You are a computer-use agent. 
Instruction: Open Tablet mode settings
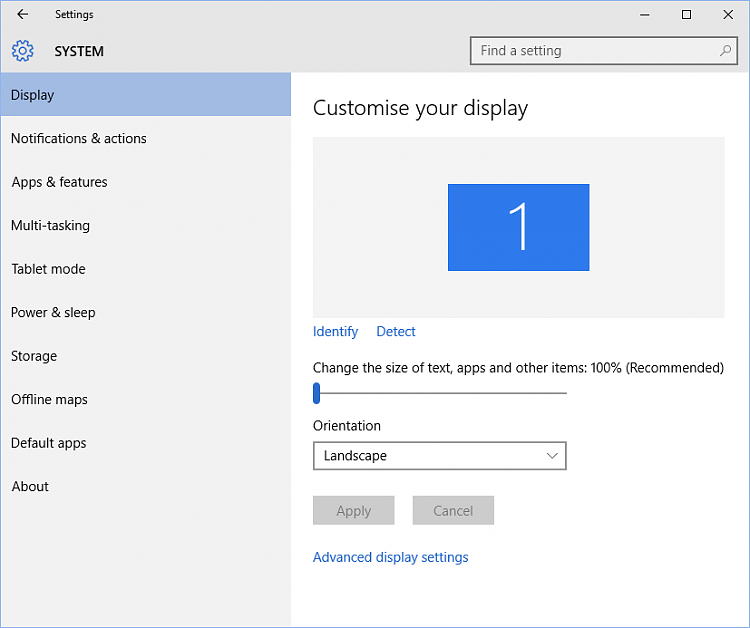click(145, 269)
